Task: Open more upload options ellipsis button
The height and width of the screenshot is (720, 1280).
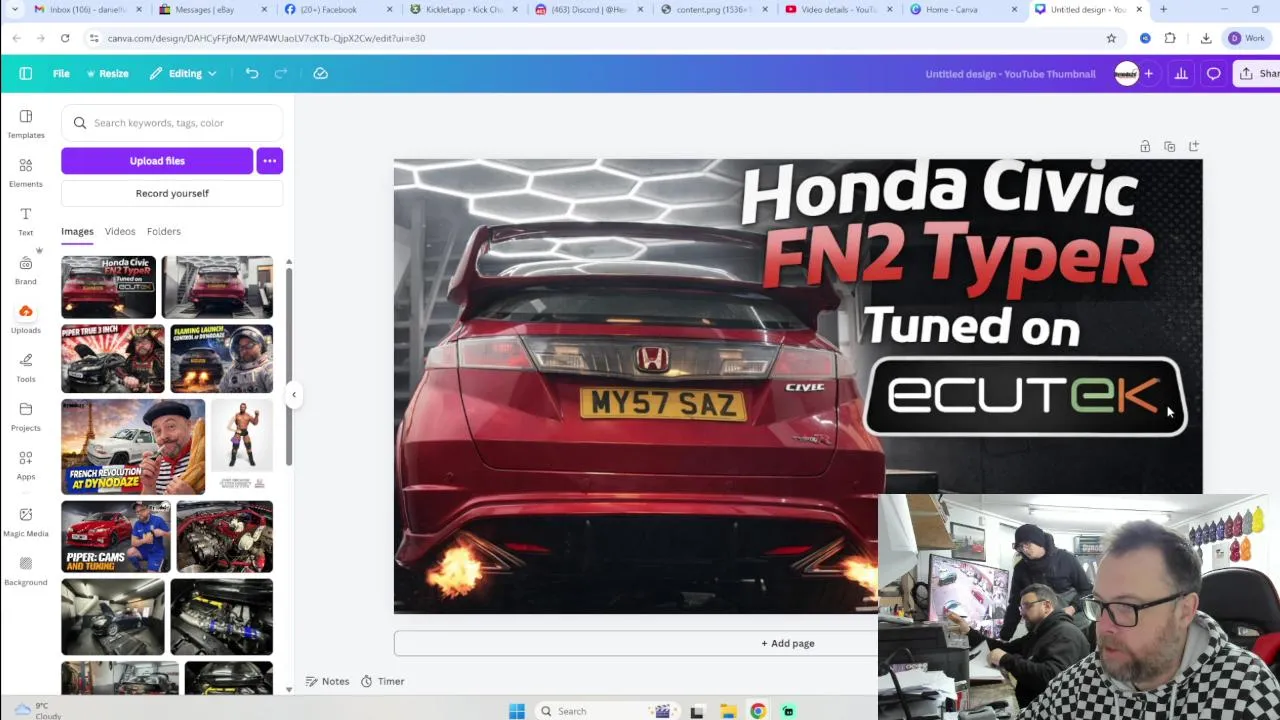Action: 270,161
